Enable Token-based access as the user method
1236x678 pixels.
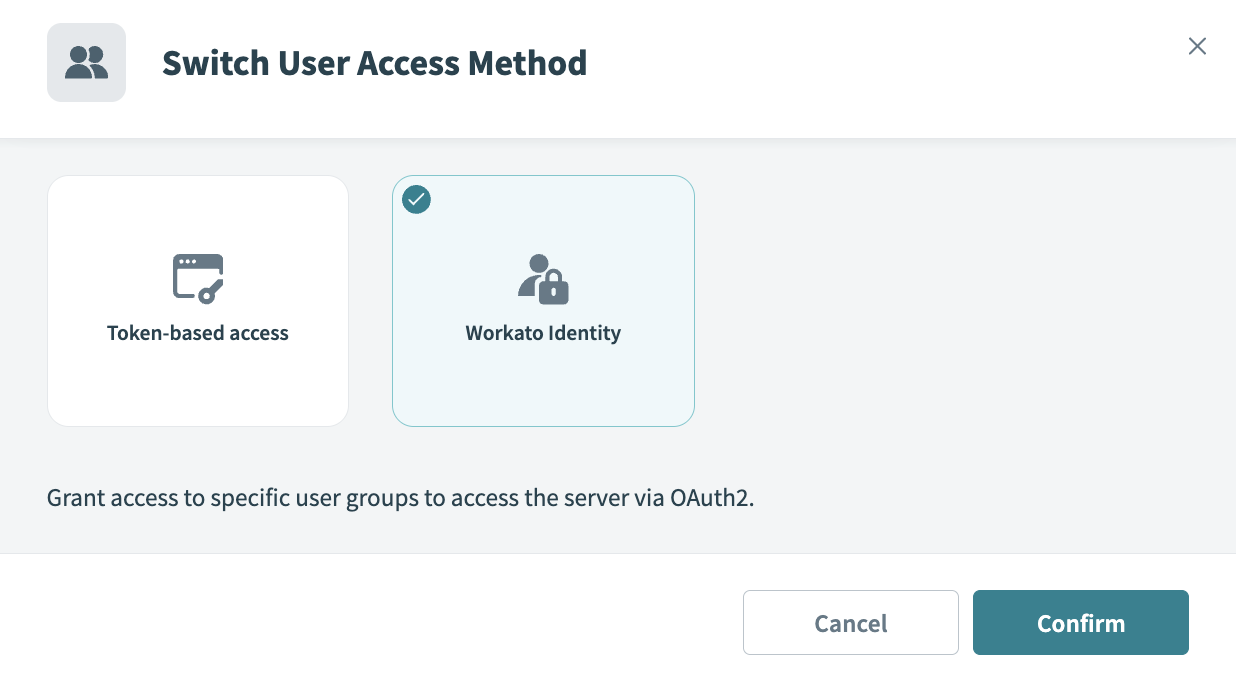coord(197,300)
